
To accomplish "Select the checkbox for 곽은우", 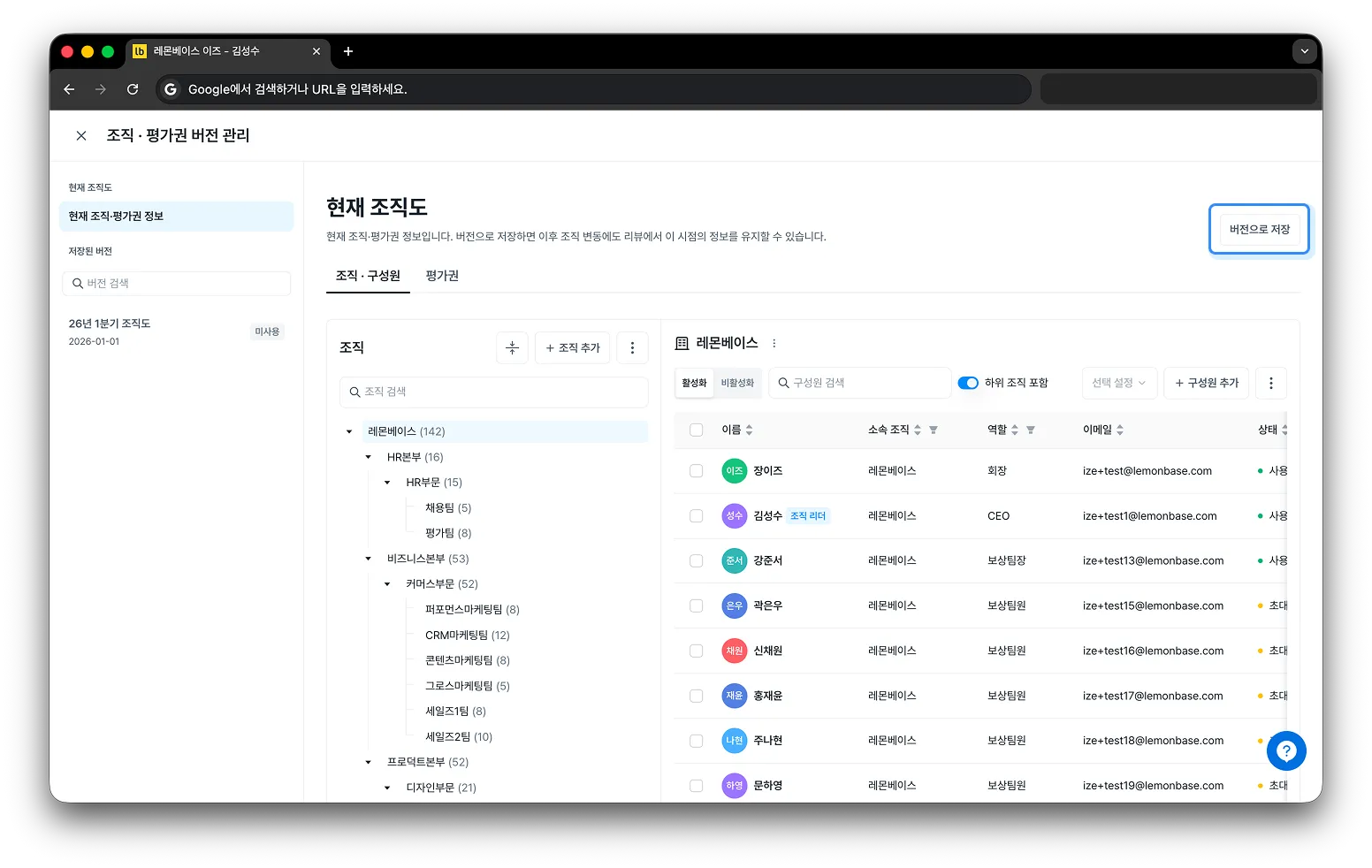I will point(697,605).
